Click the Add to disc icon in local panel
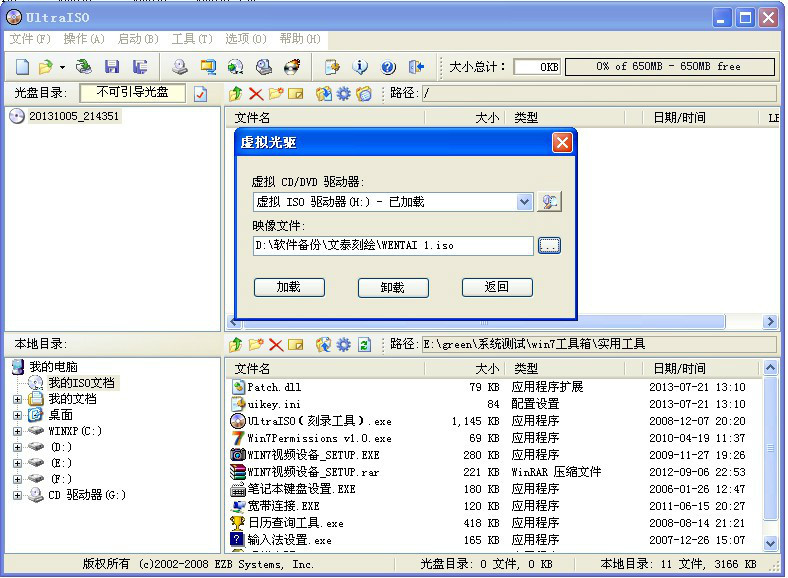The image size is (788, 578). [x=324, y=344]
